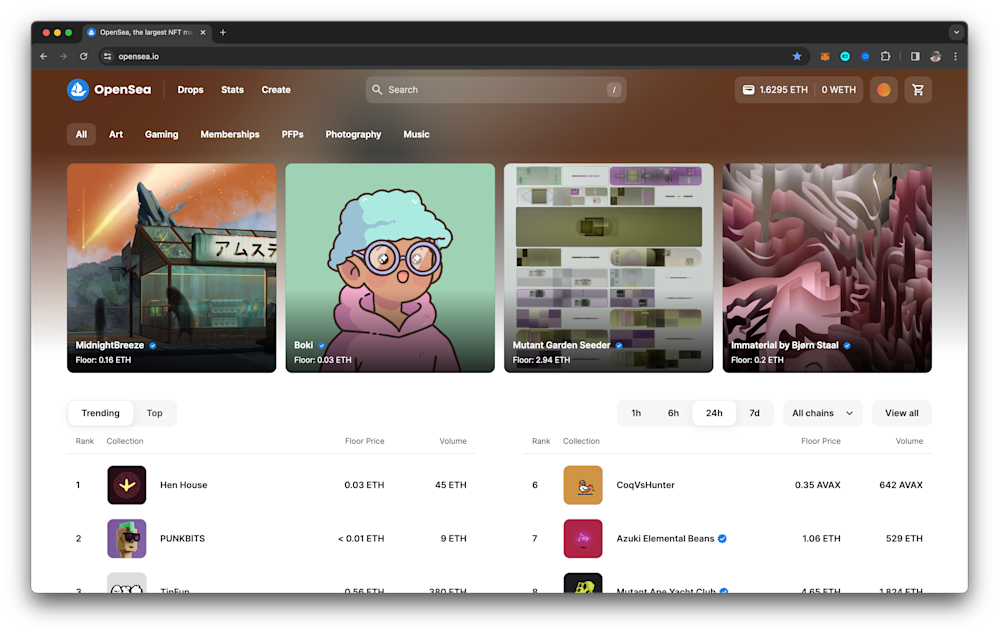Click the 1.06 ETH floor price
The image size is (999, 634).
pyautogui.click(x=821, y=538)
